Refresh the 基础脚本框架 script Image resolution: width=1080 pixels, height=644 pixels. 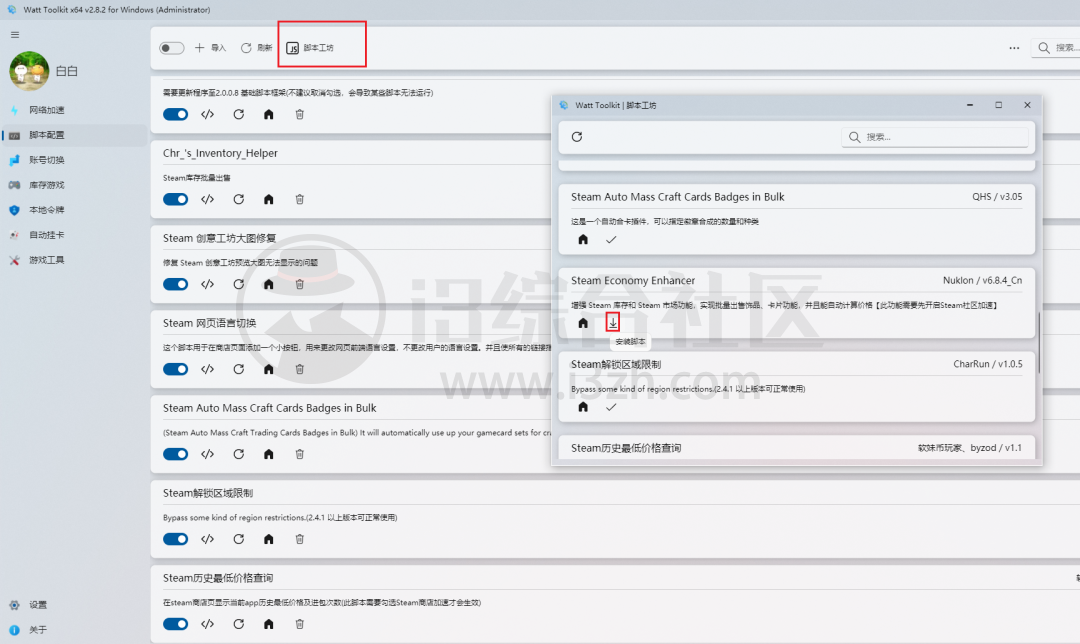(238, 114)
